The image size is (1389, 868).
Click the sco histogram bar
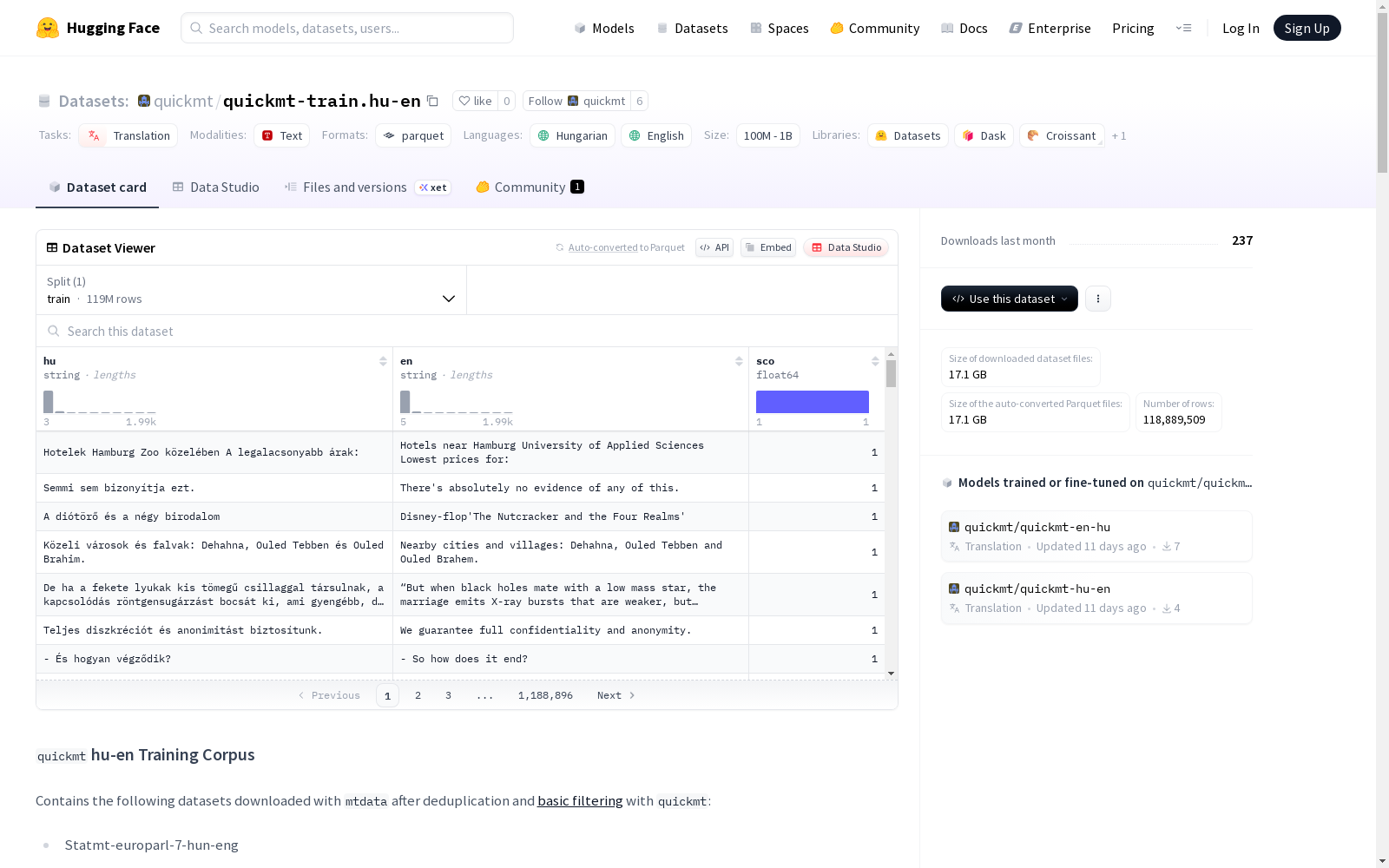813,402
